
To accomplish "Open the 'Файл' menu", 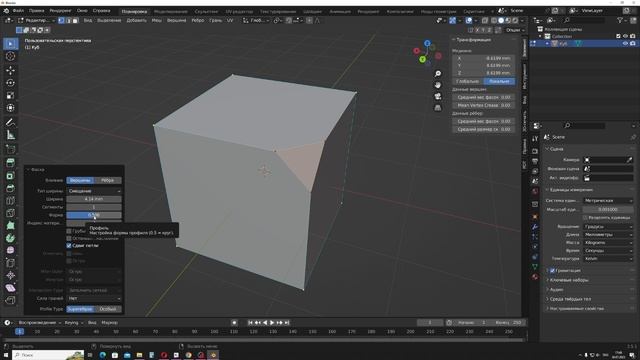I will tap(18, 11).
